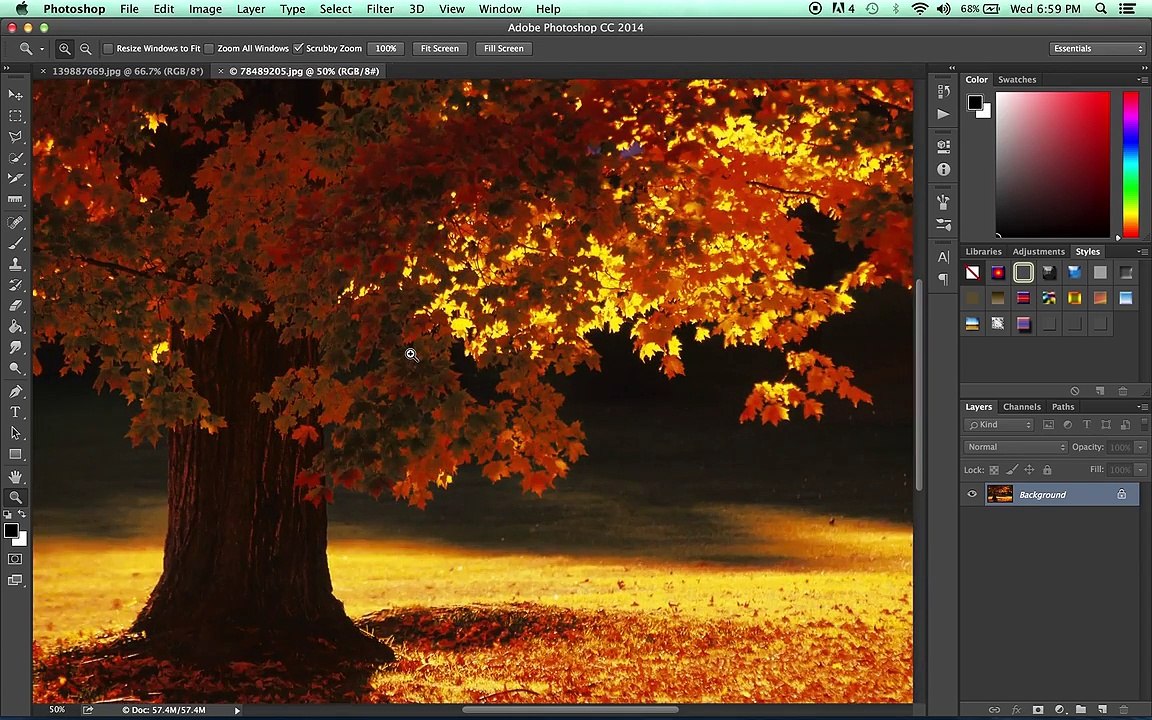The height and width of the screenshot is (720, 1152).
Task: Click the Background layer thumbnail
Action: pyautogui.click(x=999, y=494)
